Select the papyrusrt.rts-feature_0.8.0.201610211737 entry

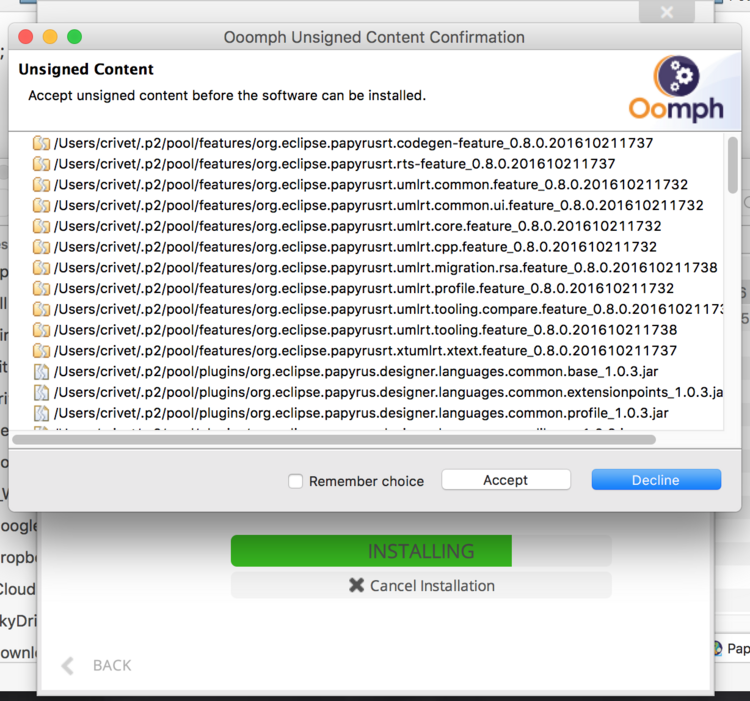pos(334,164)
